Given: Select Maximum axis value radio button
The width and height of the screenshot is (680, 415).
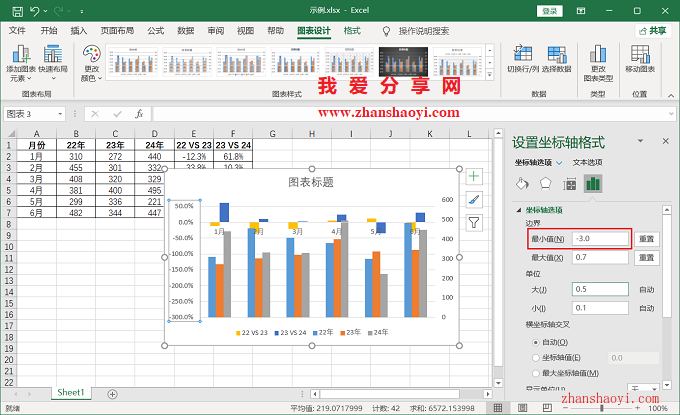Looking at the screenshot, I should click(x=536, y=373).
